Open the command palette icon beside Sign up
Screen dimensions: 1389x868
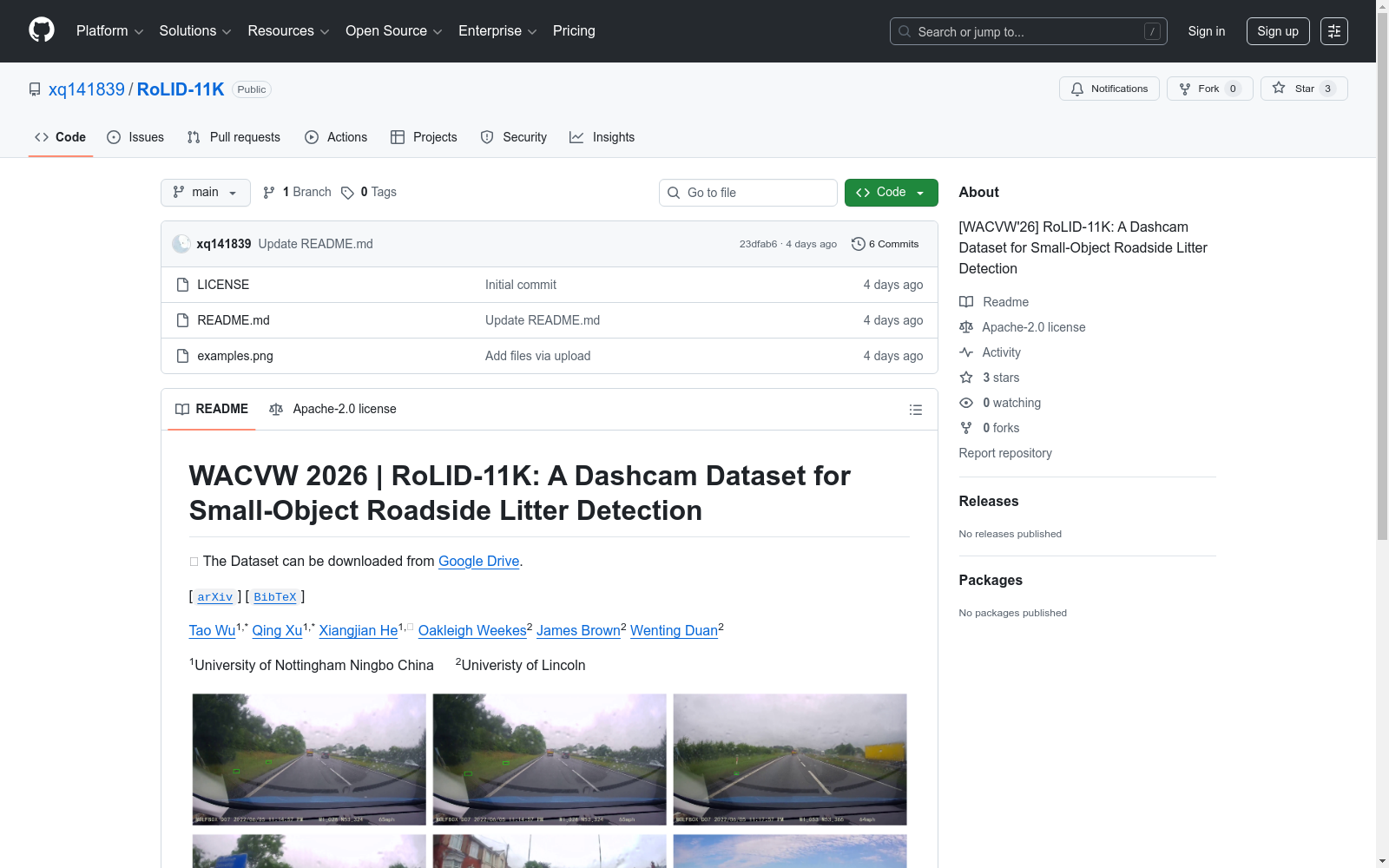click(1334, 31)
